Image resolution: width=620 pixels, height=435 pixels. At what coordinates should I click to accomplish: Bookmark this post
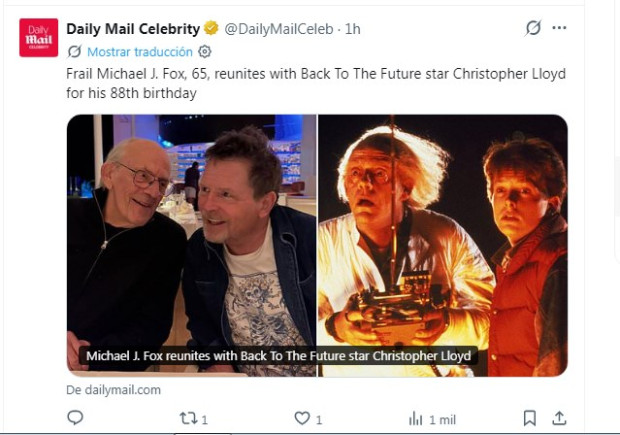click(529, 418)
